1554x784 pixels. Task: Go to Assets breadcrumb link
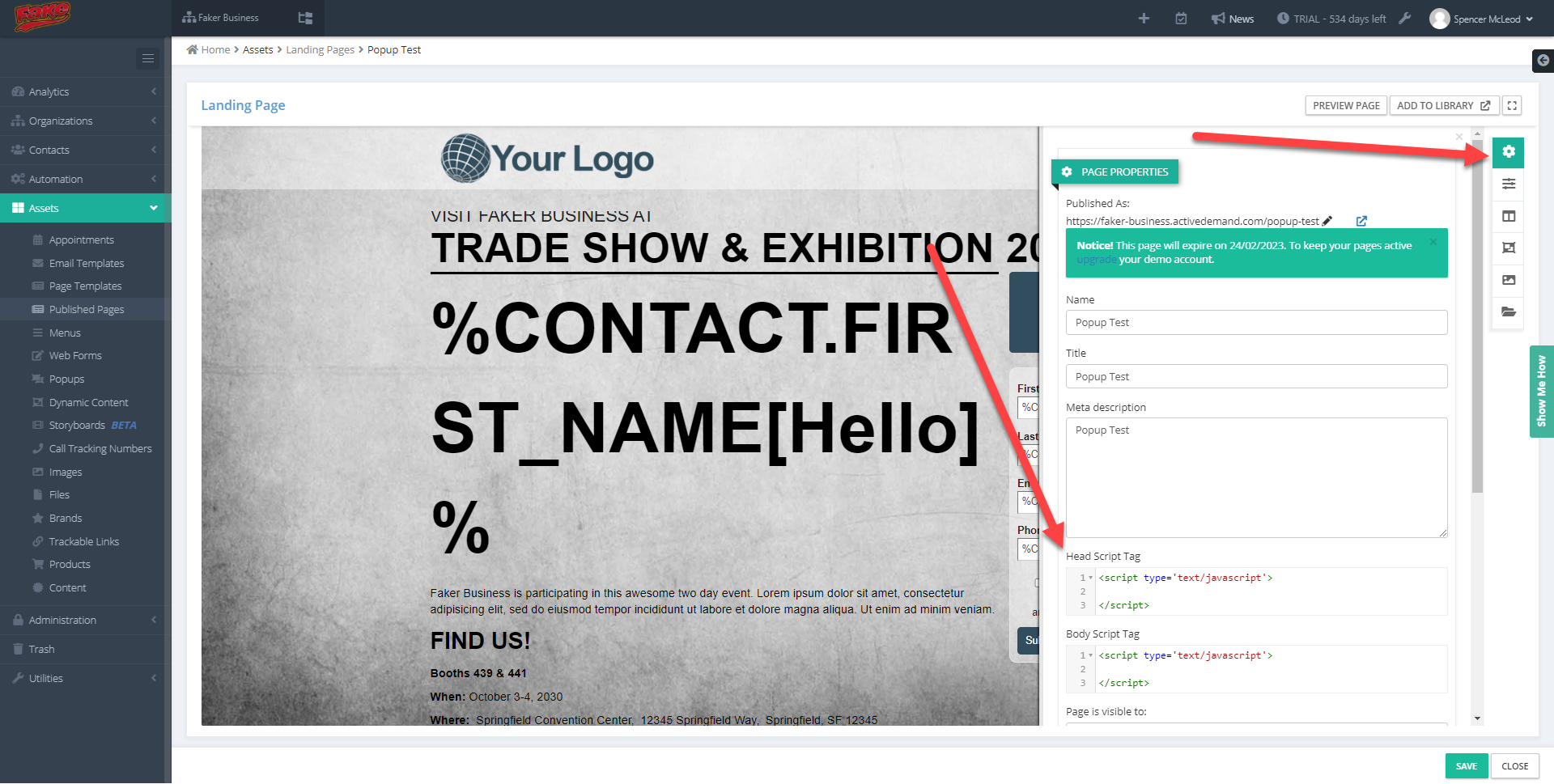coord(257,50)
